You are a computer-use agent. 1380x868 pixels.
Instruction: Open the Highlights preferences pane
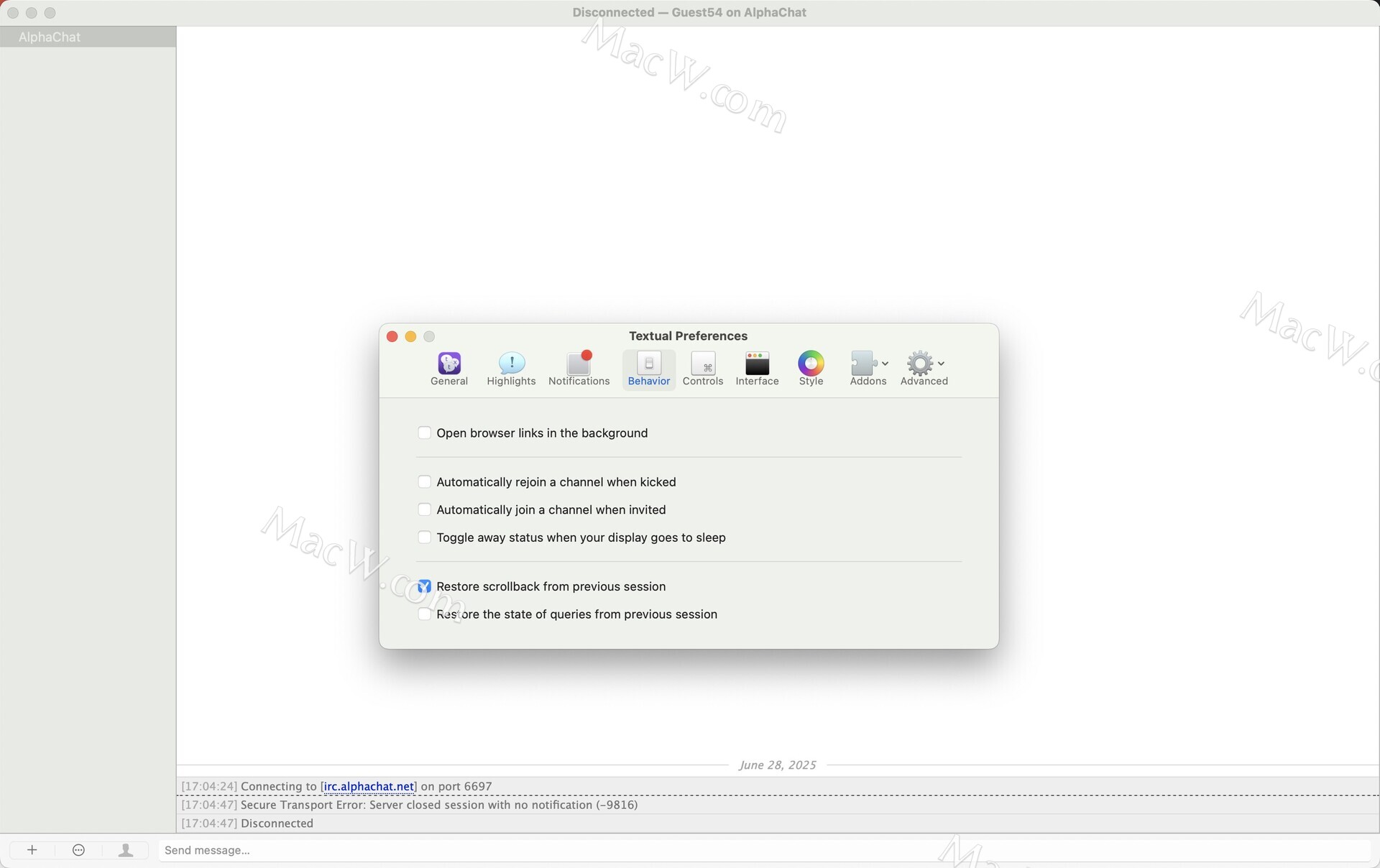(511, 369)
